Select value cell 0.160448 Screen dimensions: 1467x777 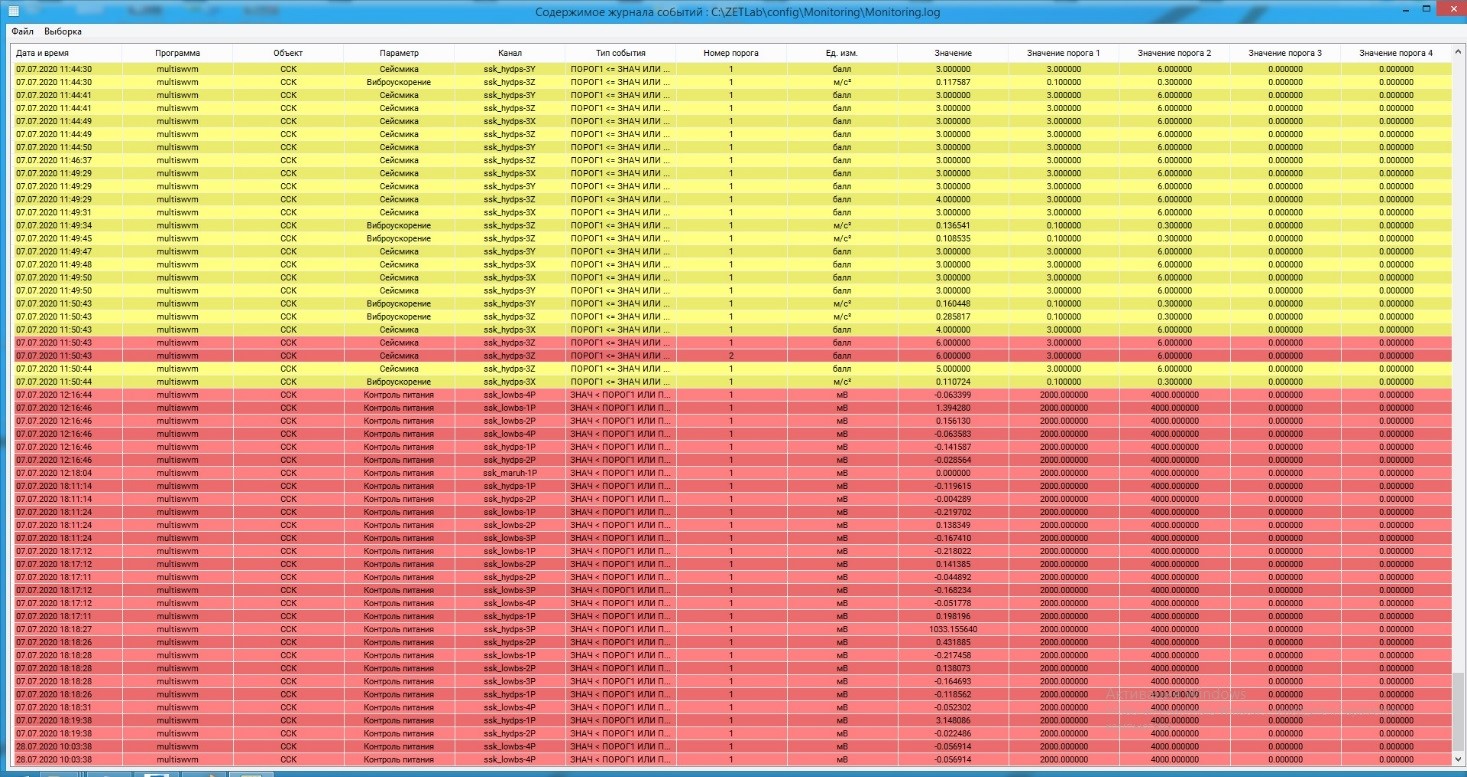click(953, 303)
